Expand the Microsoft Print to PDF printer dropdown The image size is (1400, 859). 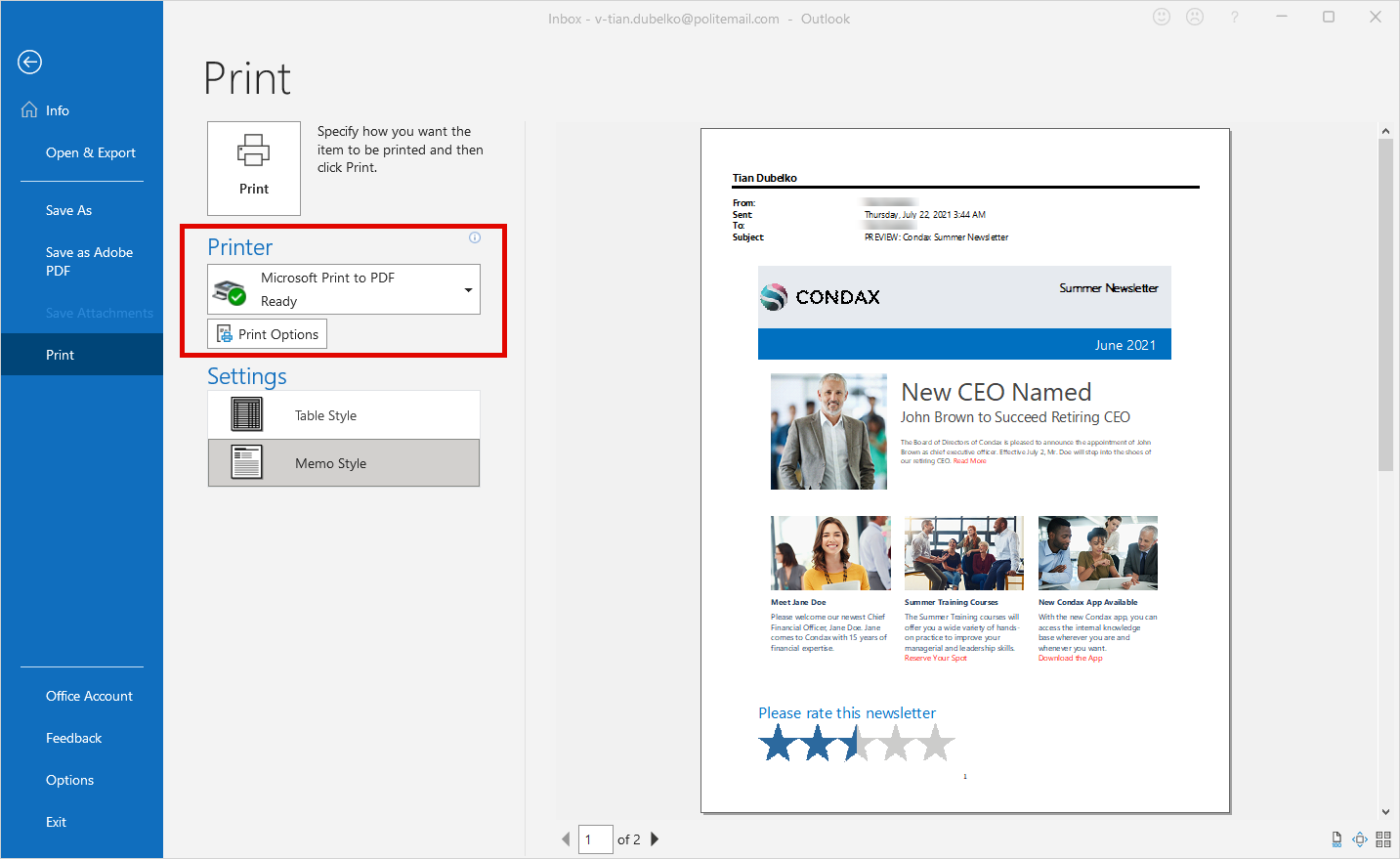pos(344,289)
